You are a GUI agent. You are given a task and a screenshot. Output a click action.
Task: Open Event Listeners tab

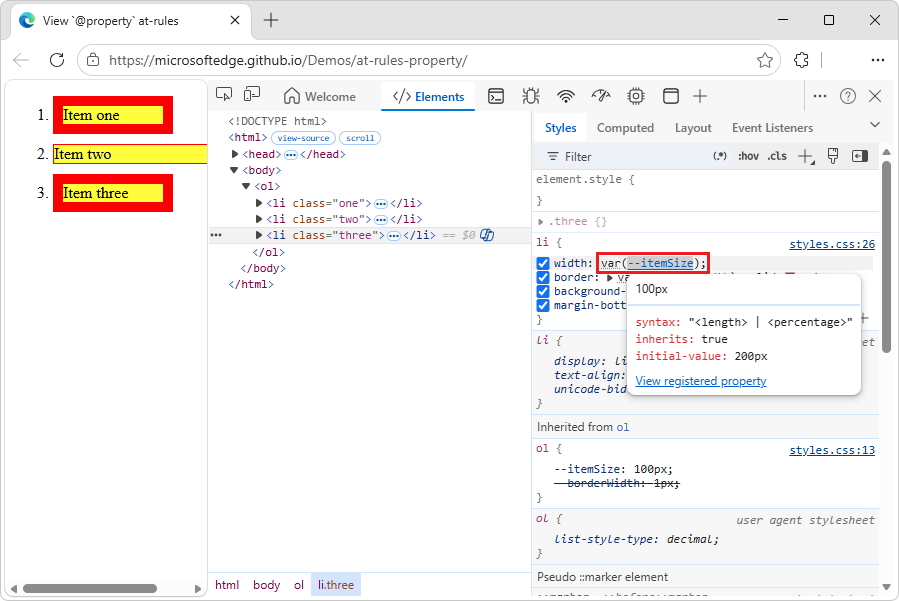[772, 128]
